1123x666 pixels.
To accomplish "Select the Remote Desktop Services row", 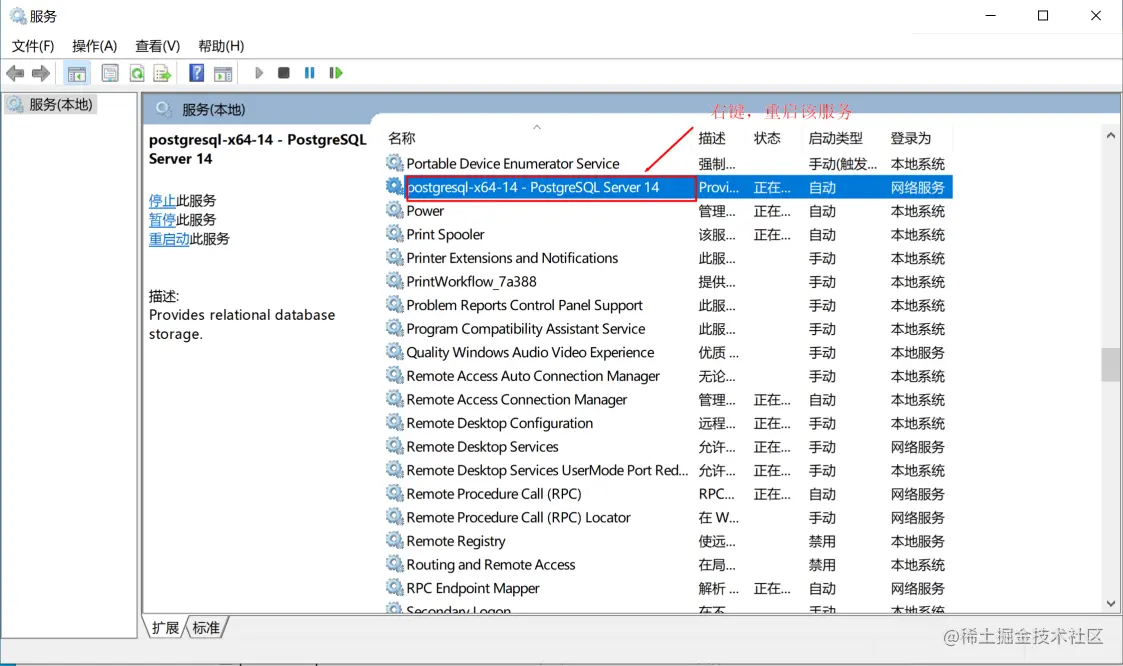I will [x=669, y=448].
